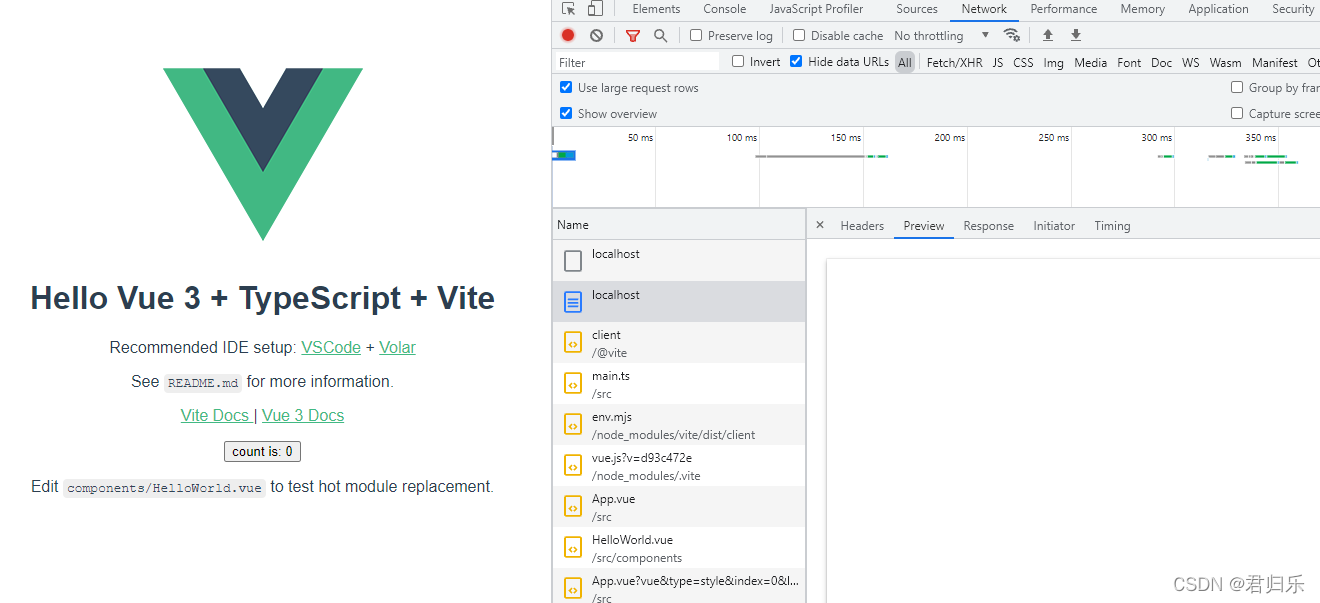This screenshot has height=603, width=1320.
Task: Uncheck Hide data URLs
Action: (x=796, y=61)
